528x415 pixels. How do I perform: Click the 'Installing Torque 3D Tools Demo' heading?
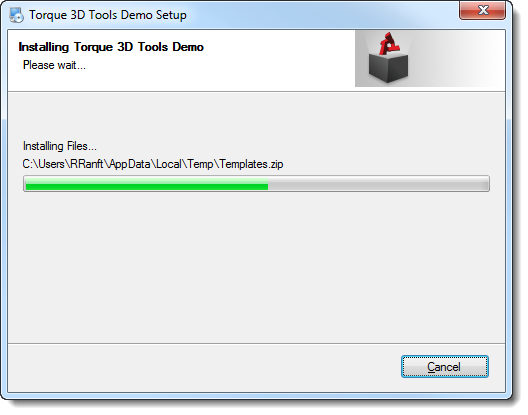pos(112,47)
